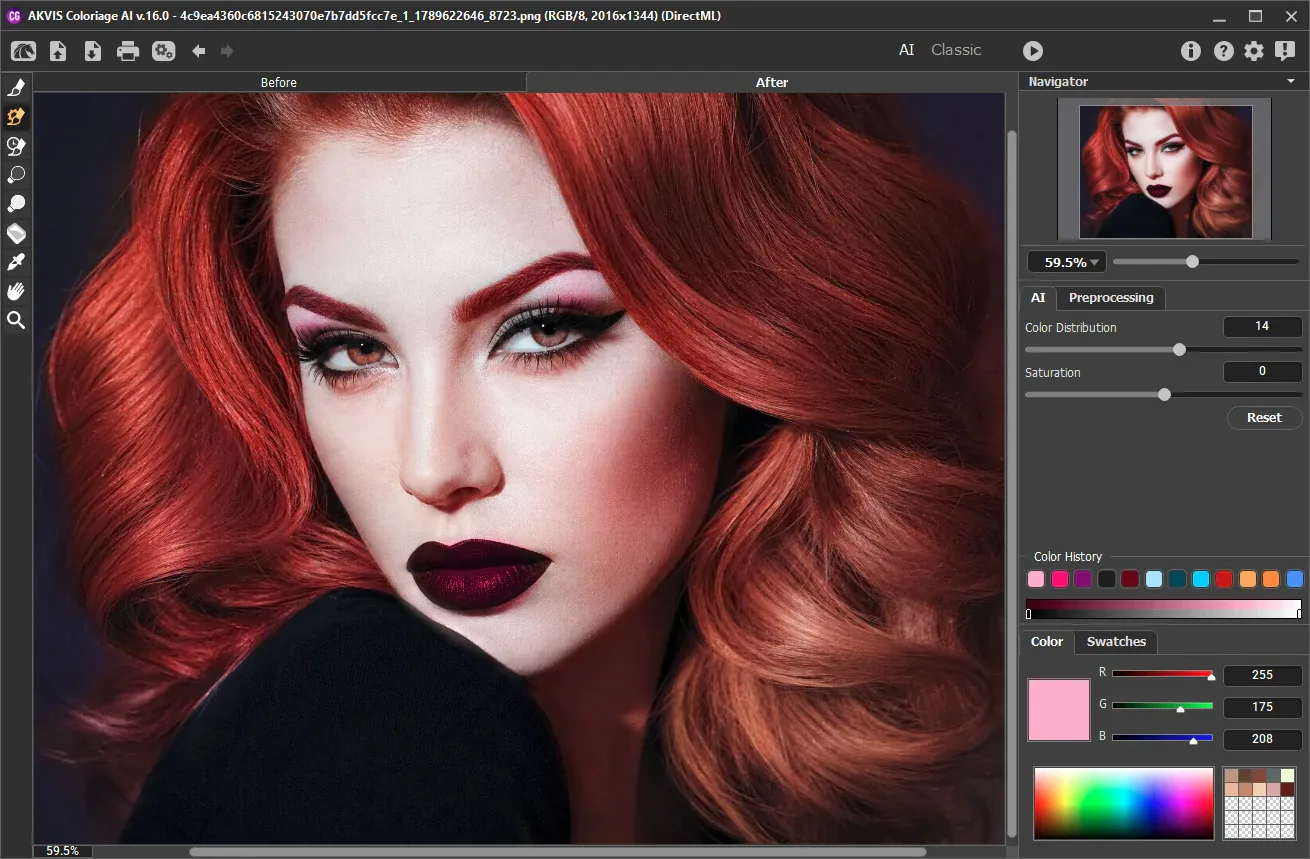Open the Swatches tab

pos(1116,642)
